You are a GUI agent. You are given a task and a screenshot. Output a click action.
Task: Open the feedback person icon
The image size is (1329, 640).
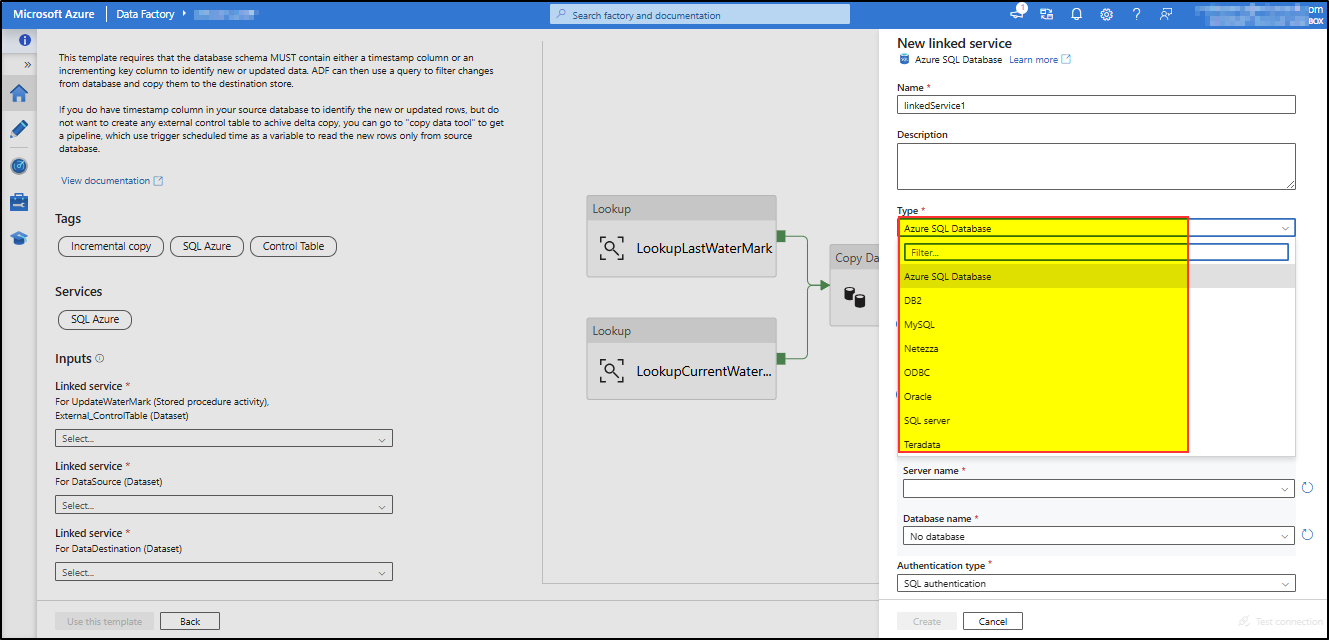(x=1166, y=14)
